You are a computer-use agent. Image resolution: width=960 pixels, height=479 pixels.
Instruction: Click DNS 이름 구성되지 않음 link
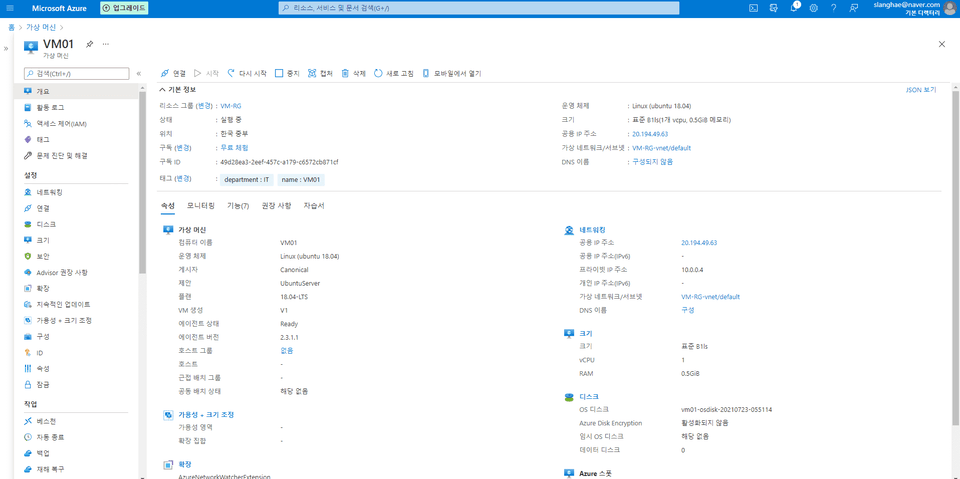pyautogui.click(x=653, y=162)
